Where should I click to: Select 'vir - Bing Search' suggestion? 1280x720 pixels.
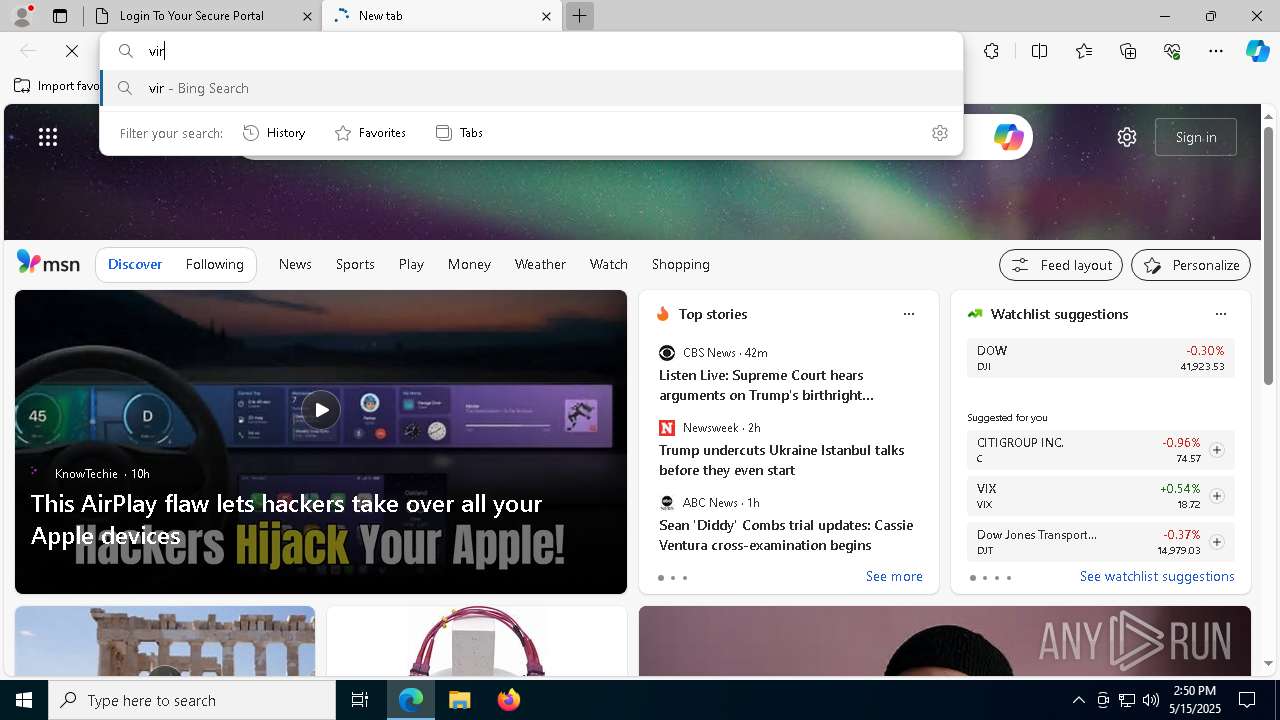531,88
